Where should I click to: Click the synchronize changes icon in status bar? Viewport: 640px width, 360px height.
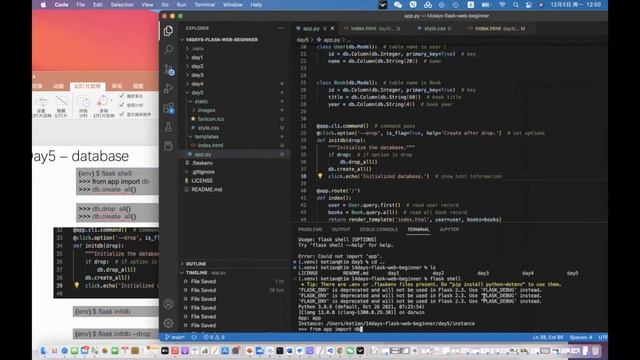click(x=194, y=337)
